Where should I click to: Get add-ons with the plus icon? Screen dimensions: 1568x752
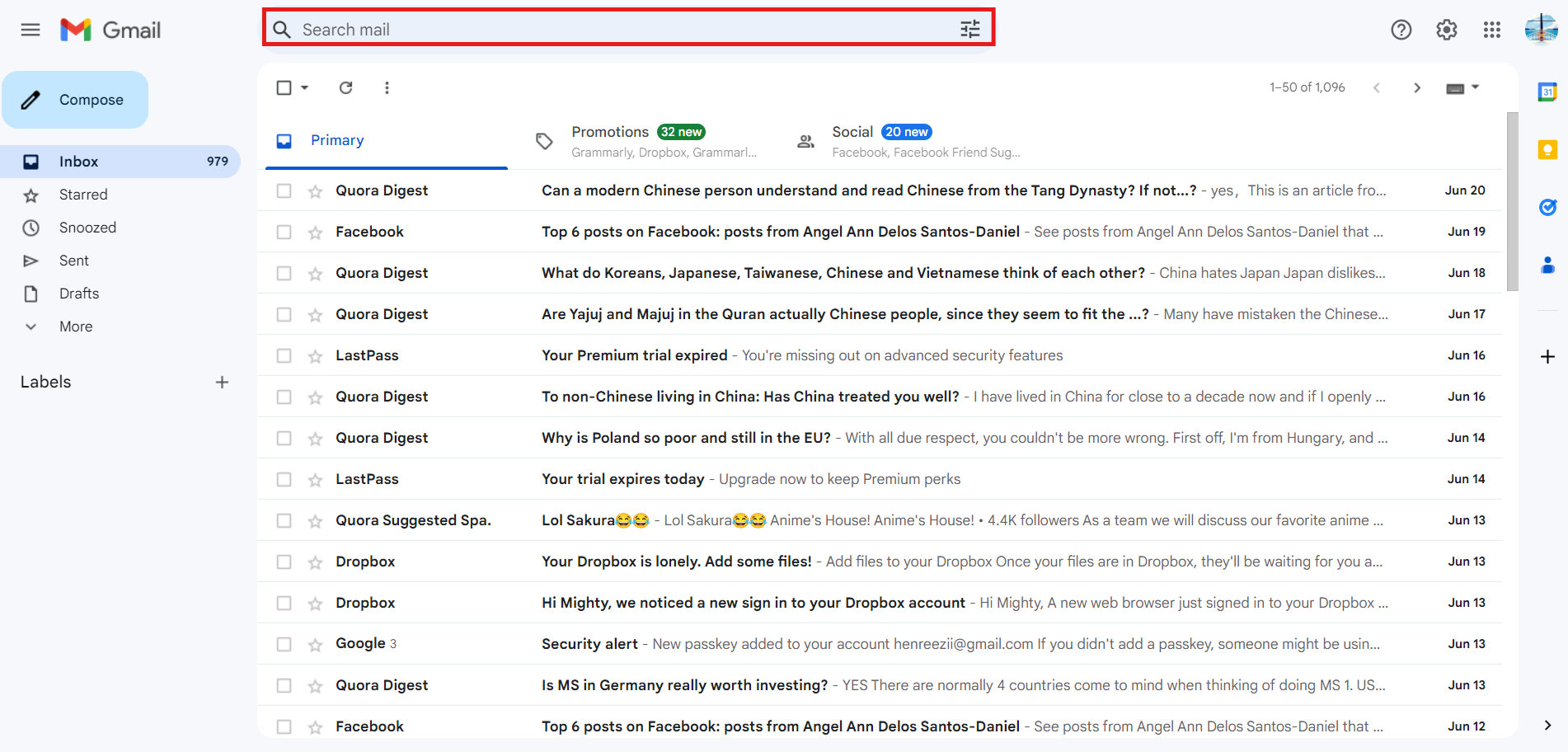1547,356
